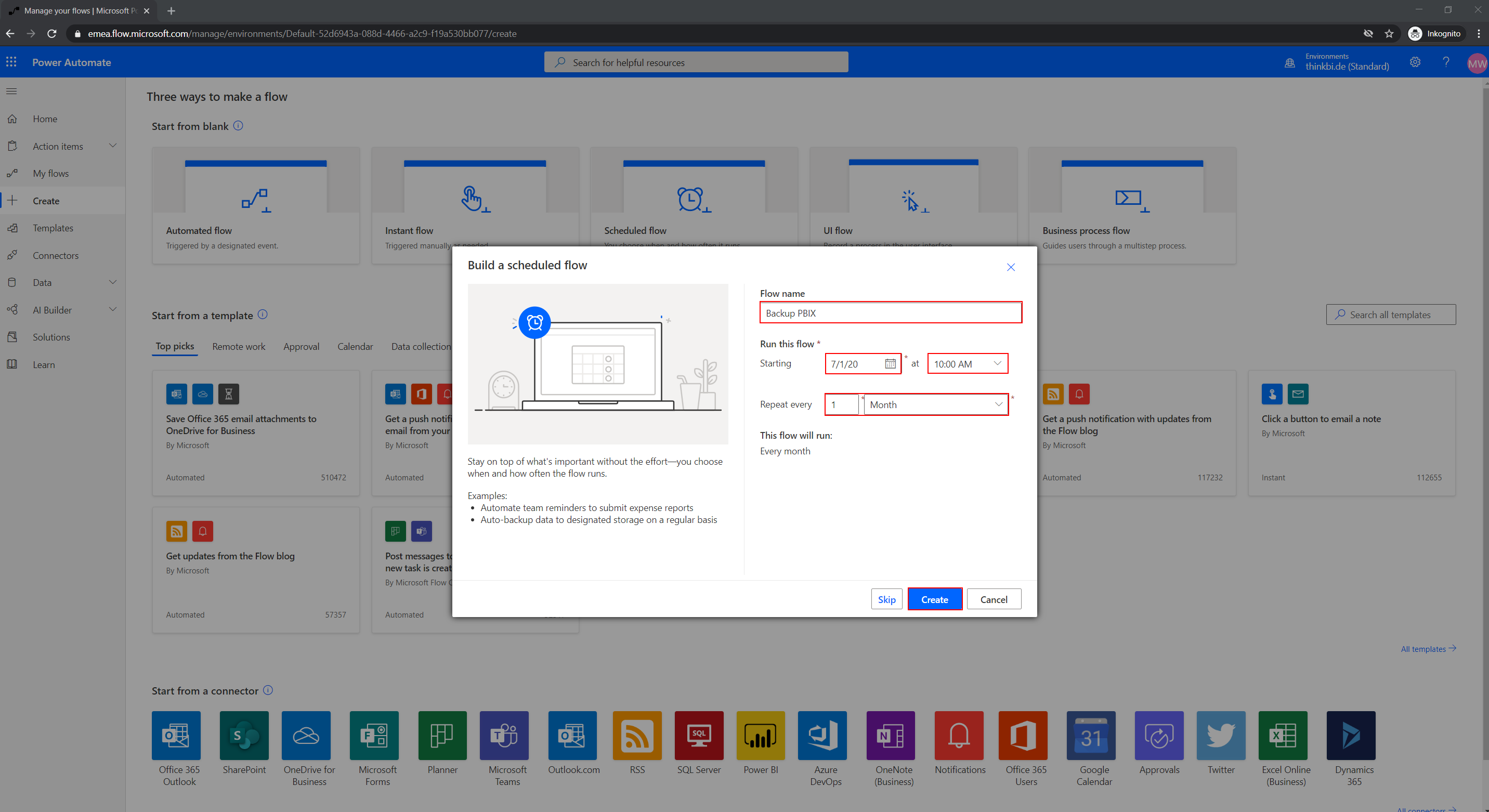
Task: Open the Environments thinkbi.de selector
Action: (1337, 62)
